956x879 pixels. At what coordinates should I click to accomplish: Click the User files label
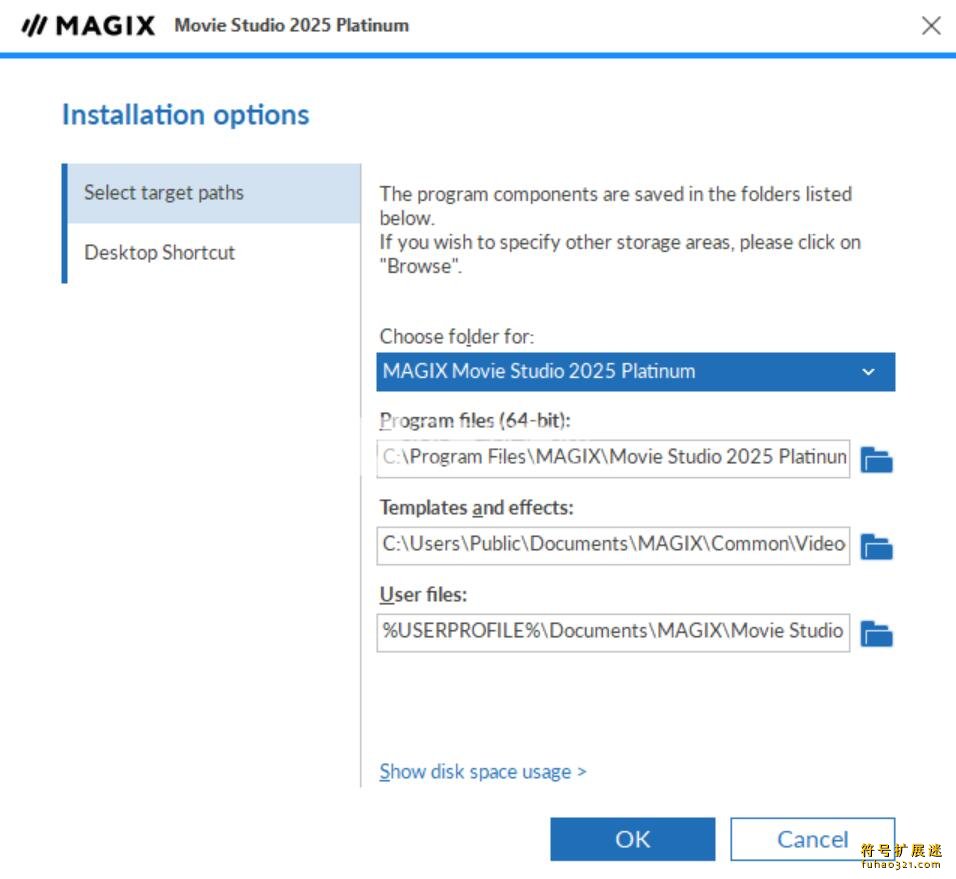pos(423,594)
